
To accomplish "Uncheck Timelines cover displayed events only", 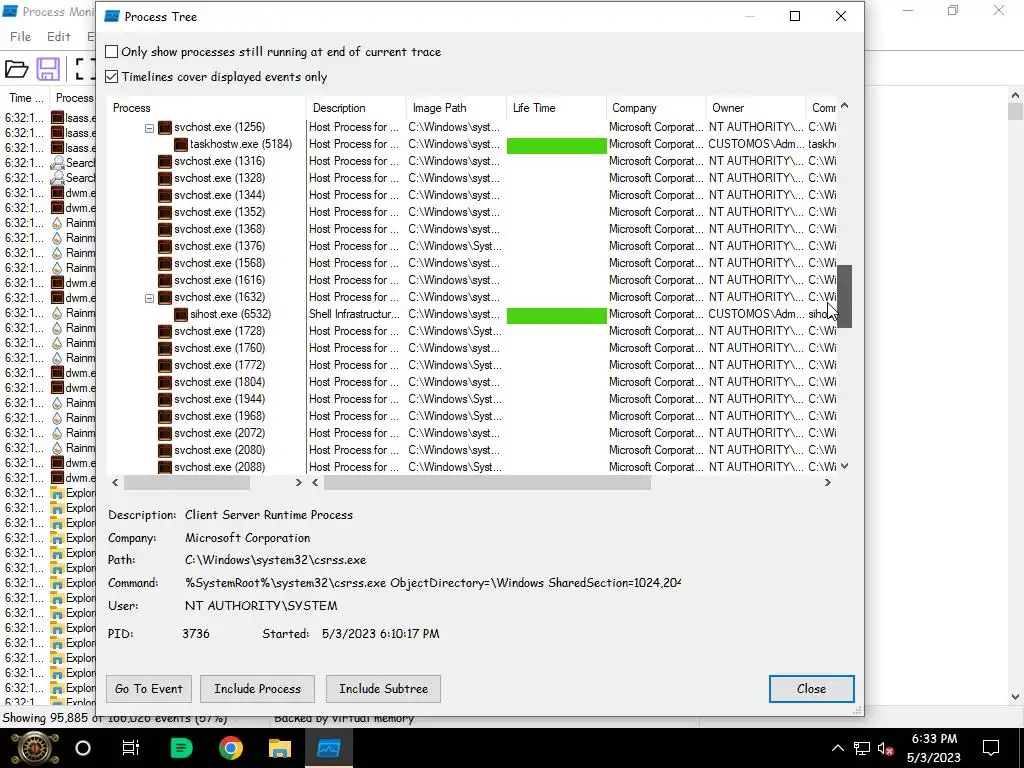I will (112, 76).
